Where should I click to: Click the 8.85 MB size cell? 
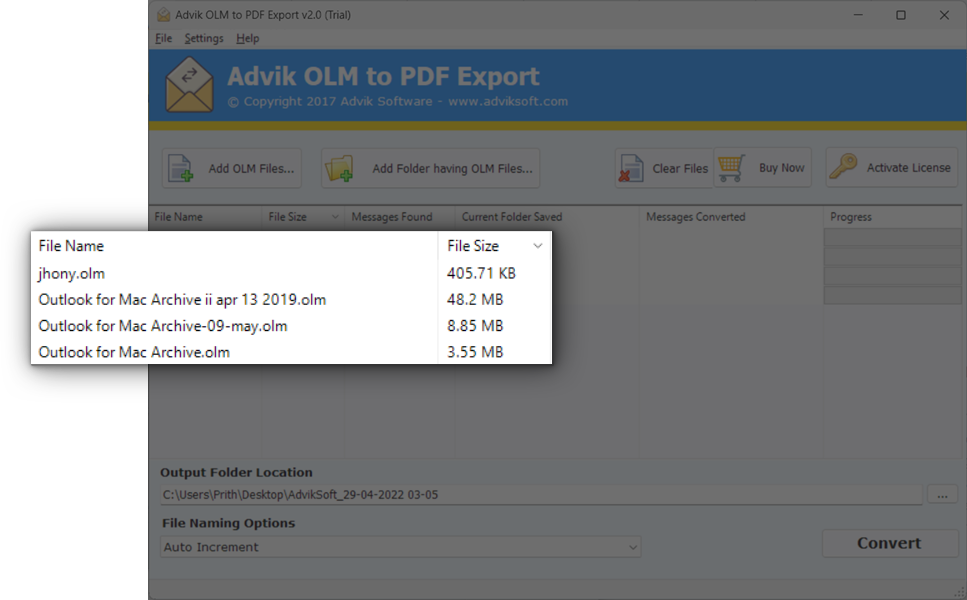click(x=475, y=326)
